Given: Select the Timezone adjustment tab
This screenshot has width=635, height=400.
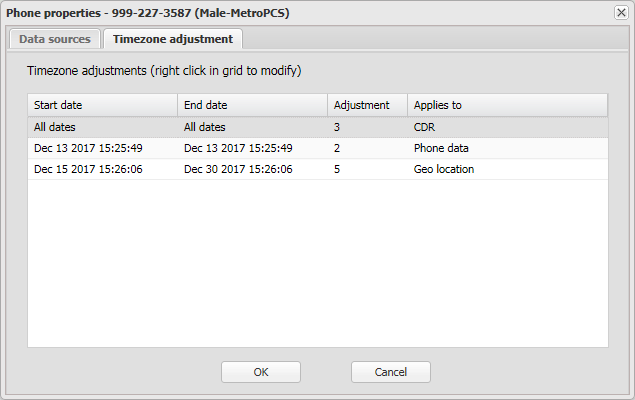Looking at the screenshot, I should click(173, 39).
